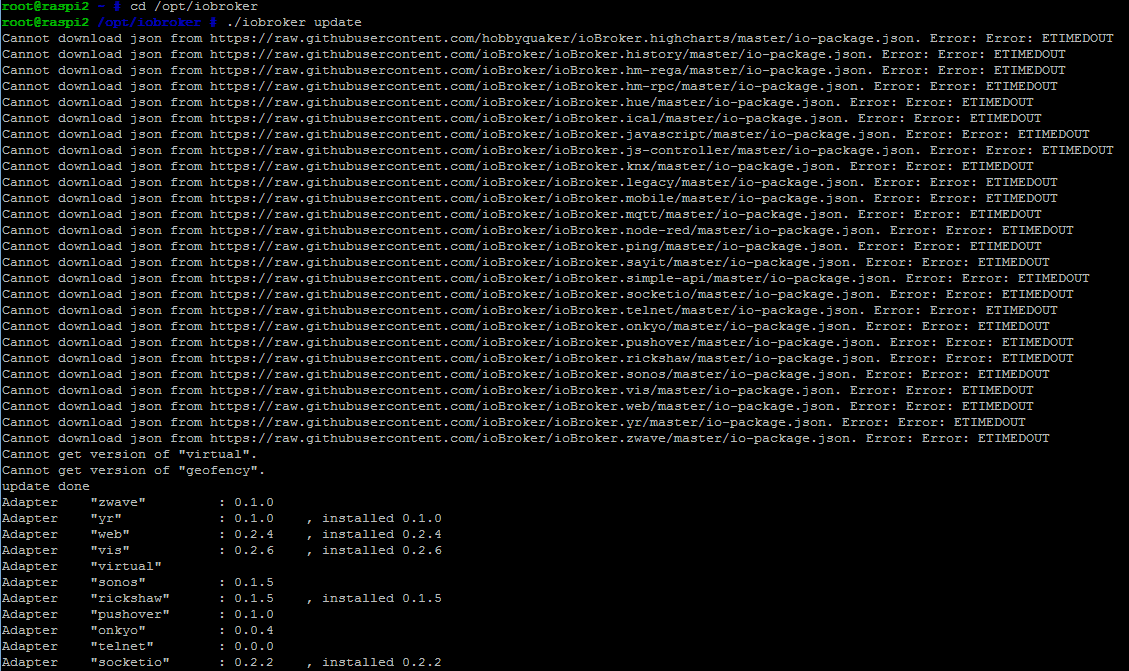
Task: Click the ioBroker.sayit download URL
Action: click(x=530, y=262)
